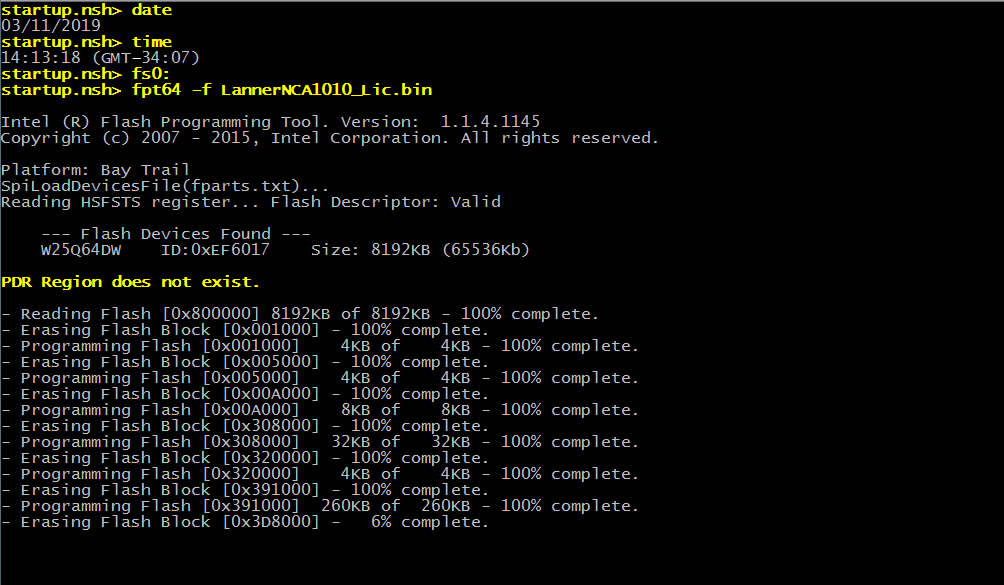1004x585 pixels.
Task: Select Programming Flash [0x308000] 32KB line
Action: (320, 442)
